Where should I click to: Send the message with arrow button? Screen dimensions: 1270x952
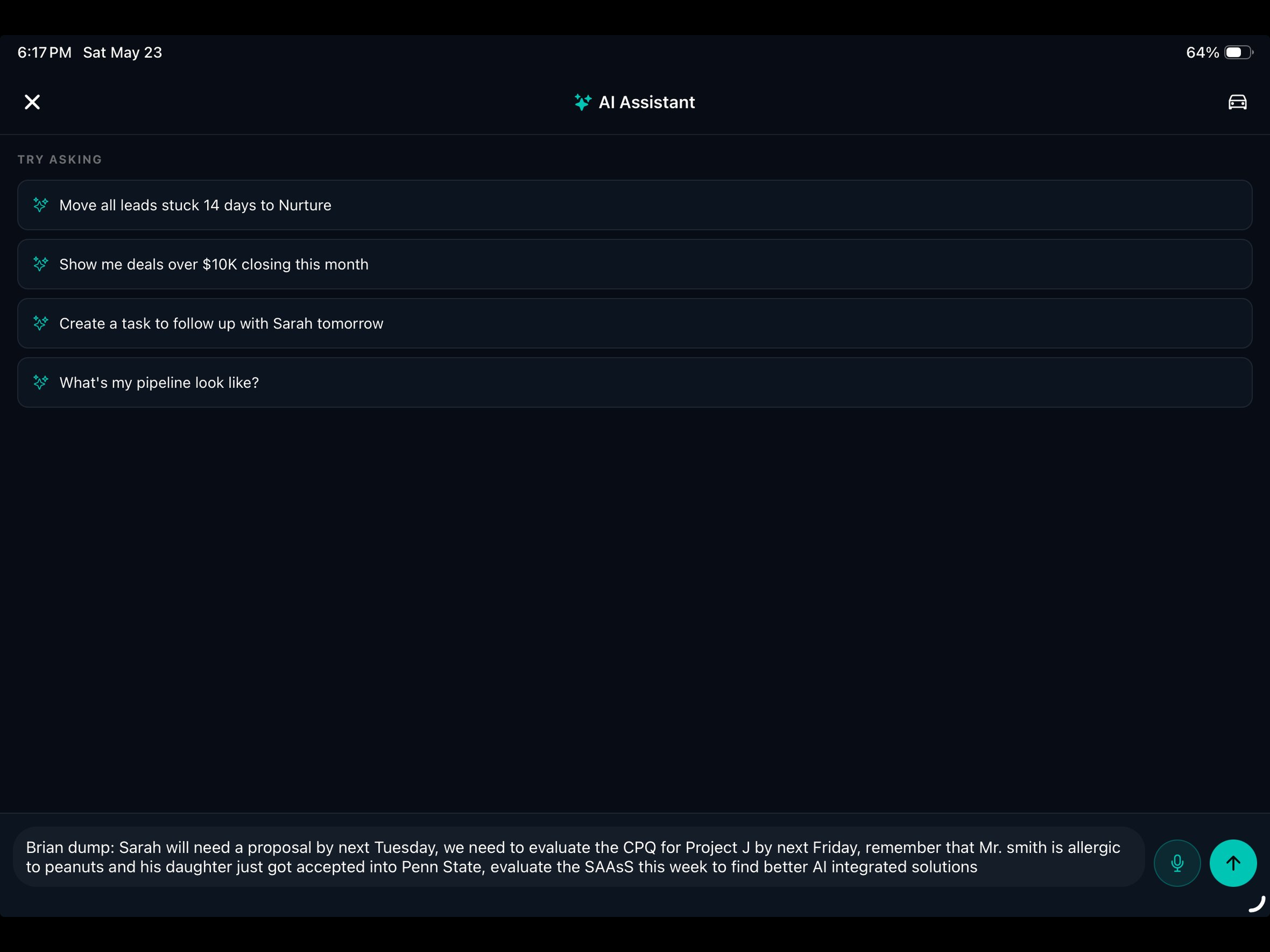click(1233, 863)
